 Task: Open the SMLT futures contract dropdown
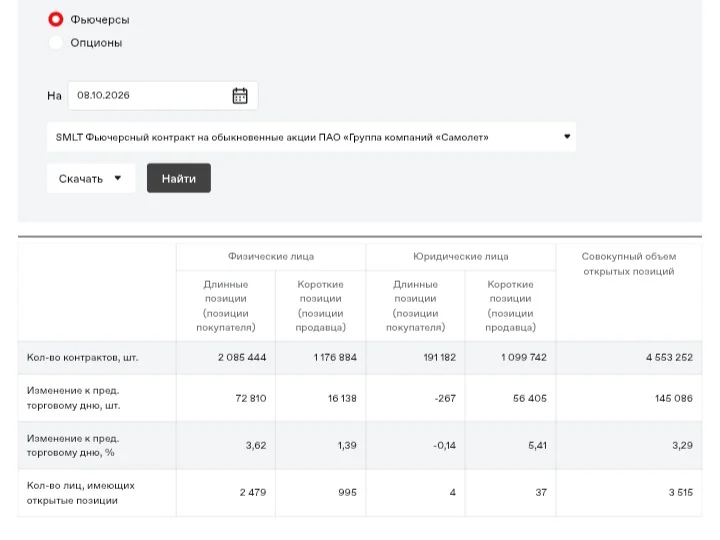(311, 137)
